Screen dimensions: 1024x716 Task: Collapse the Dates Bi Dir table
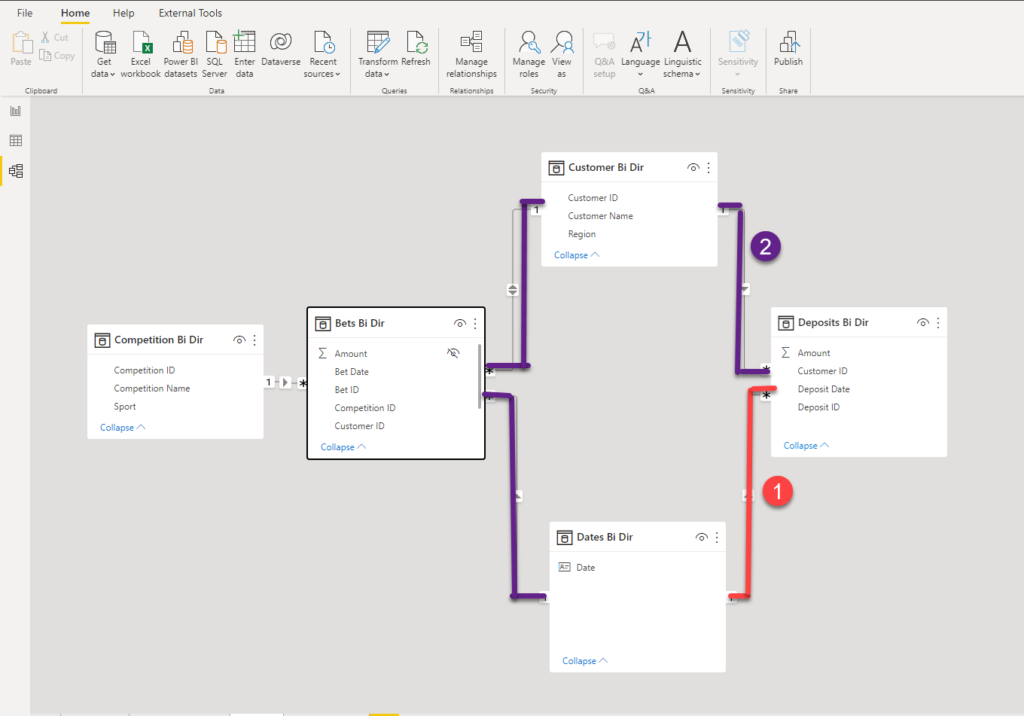[x=584, y=661]
